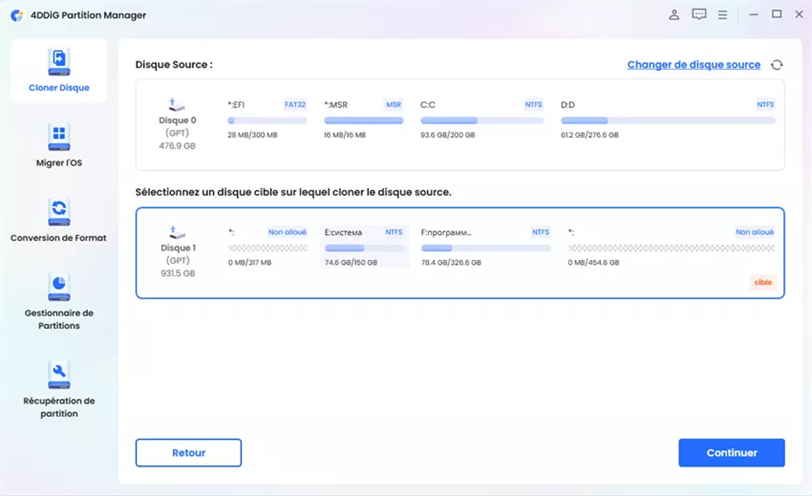Click the F:программ partition usage bar

[486, 249]
